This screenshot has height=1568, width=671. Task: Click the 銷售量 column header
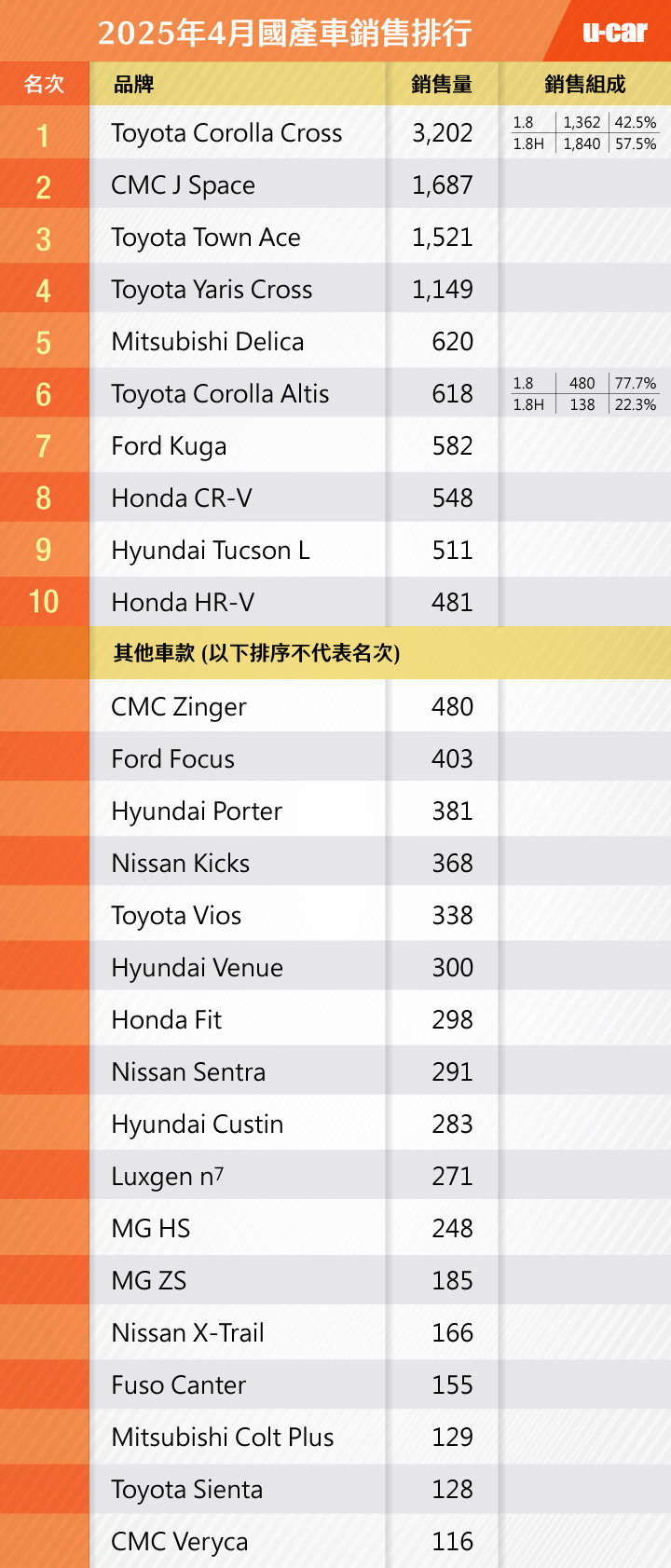442,84
